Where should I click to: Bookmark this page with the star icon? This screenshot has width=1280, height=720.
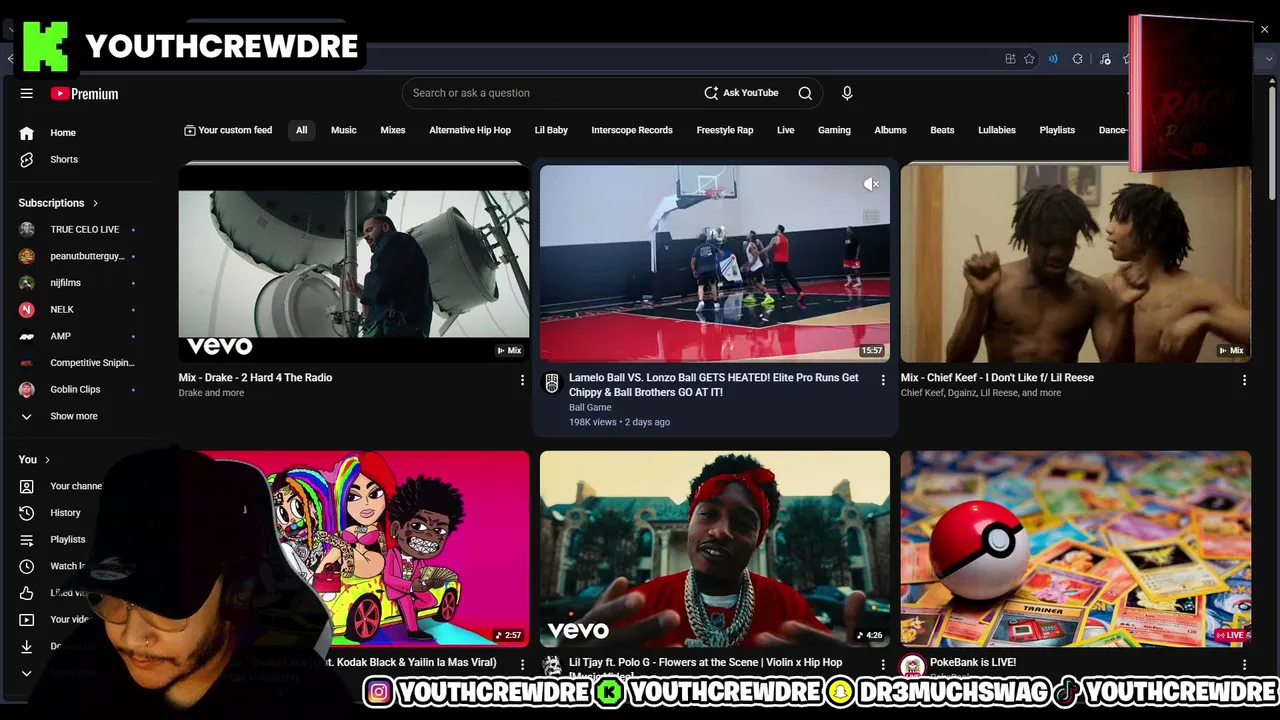[1029, 59]
